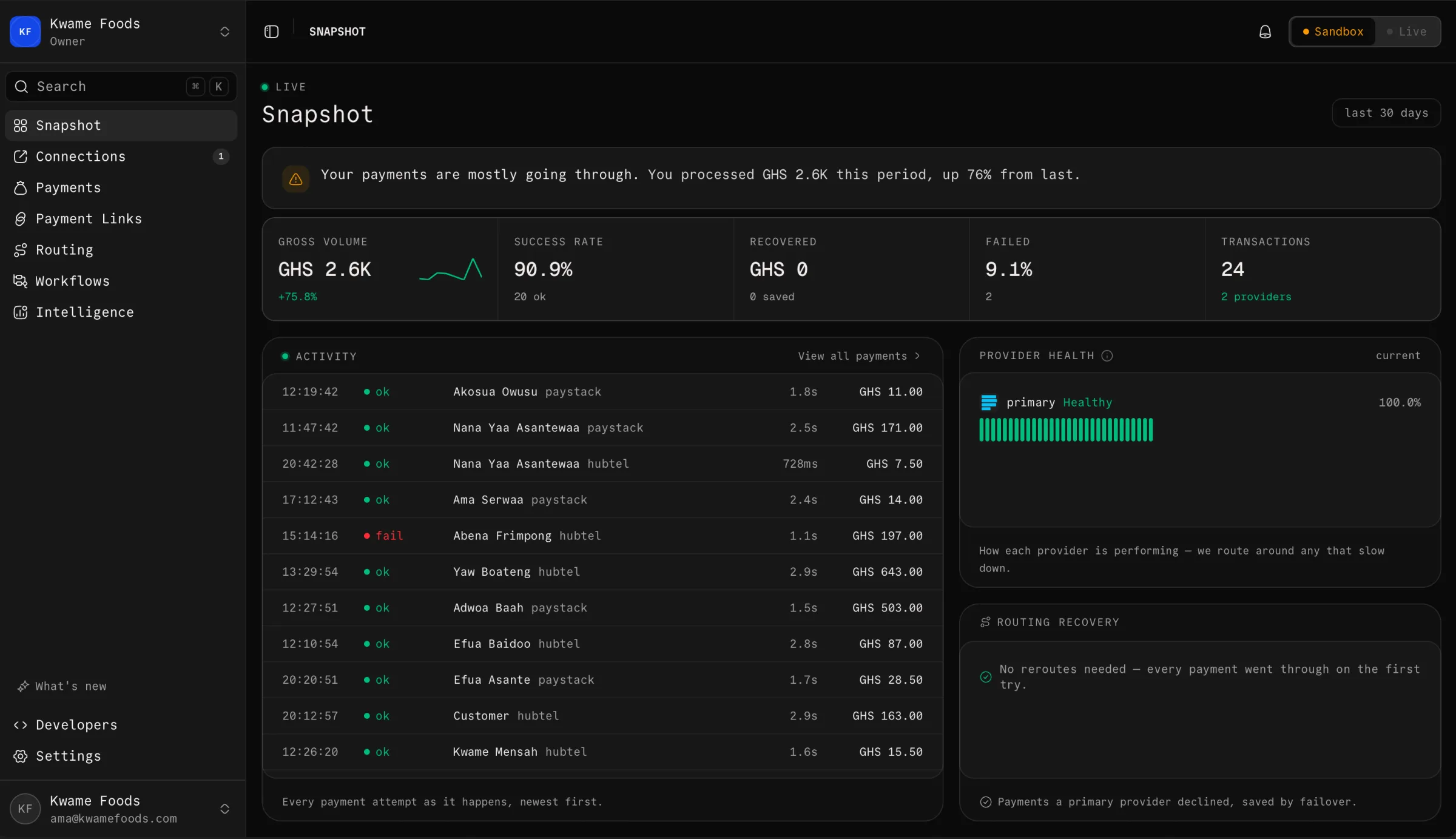This screenshot has height=839, width=1456.
Task: Click the bottom KF user avatar
Action: (x=25, y=809)
